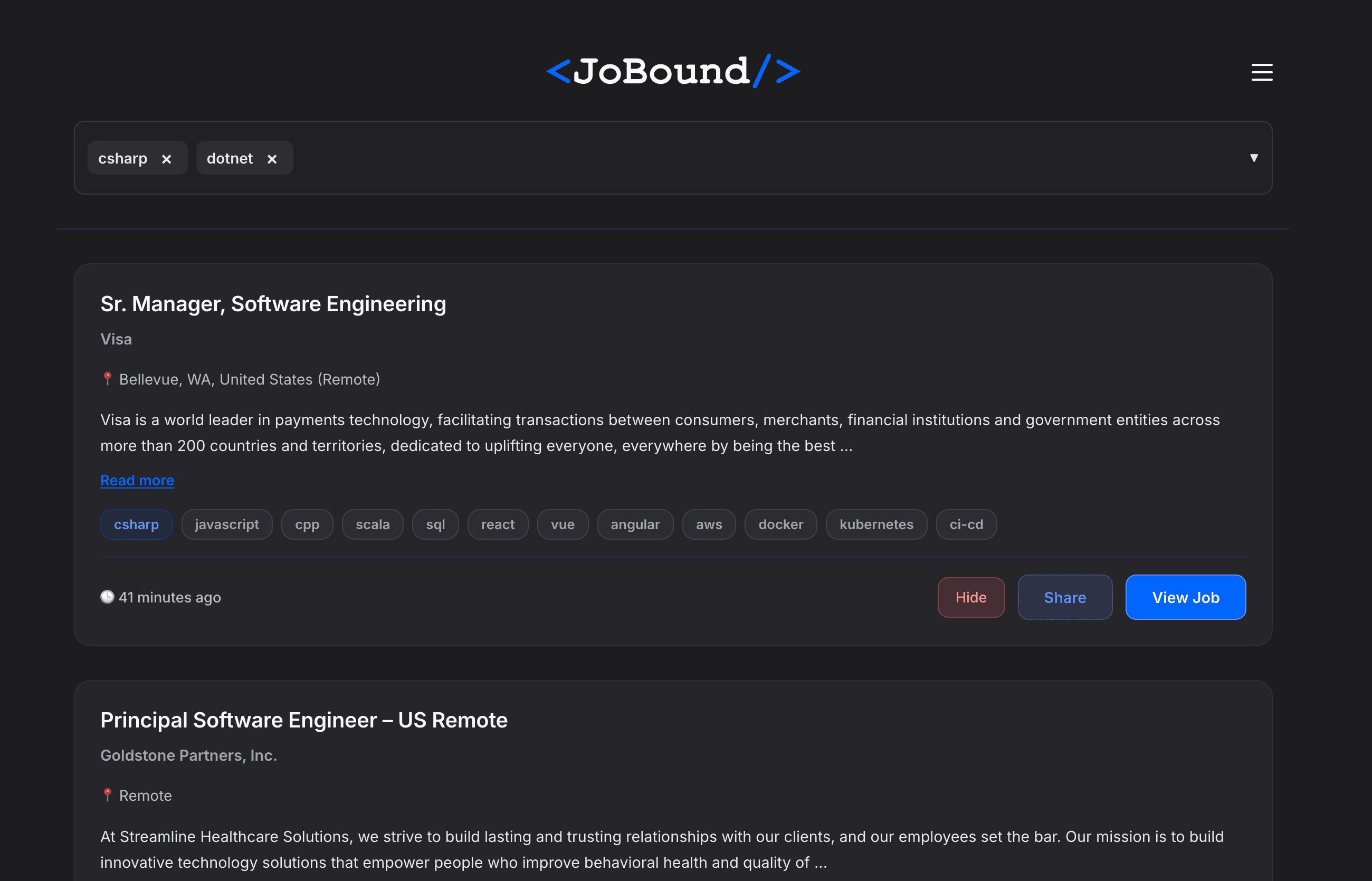
Task: Select the kubernetes skill tag
Action: click(876, 524)
